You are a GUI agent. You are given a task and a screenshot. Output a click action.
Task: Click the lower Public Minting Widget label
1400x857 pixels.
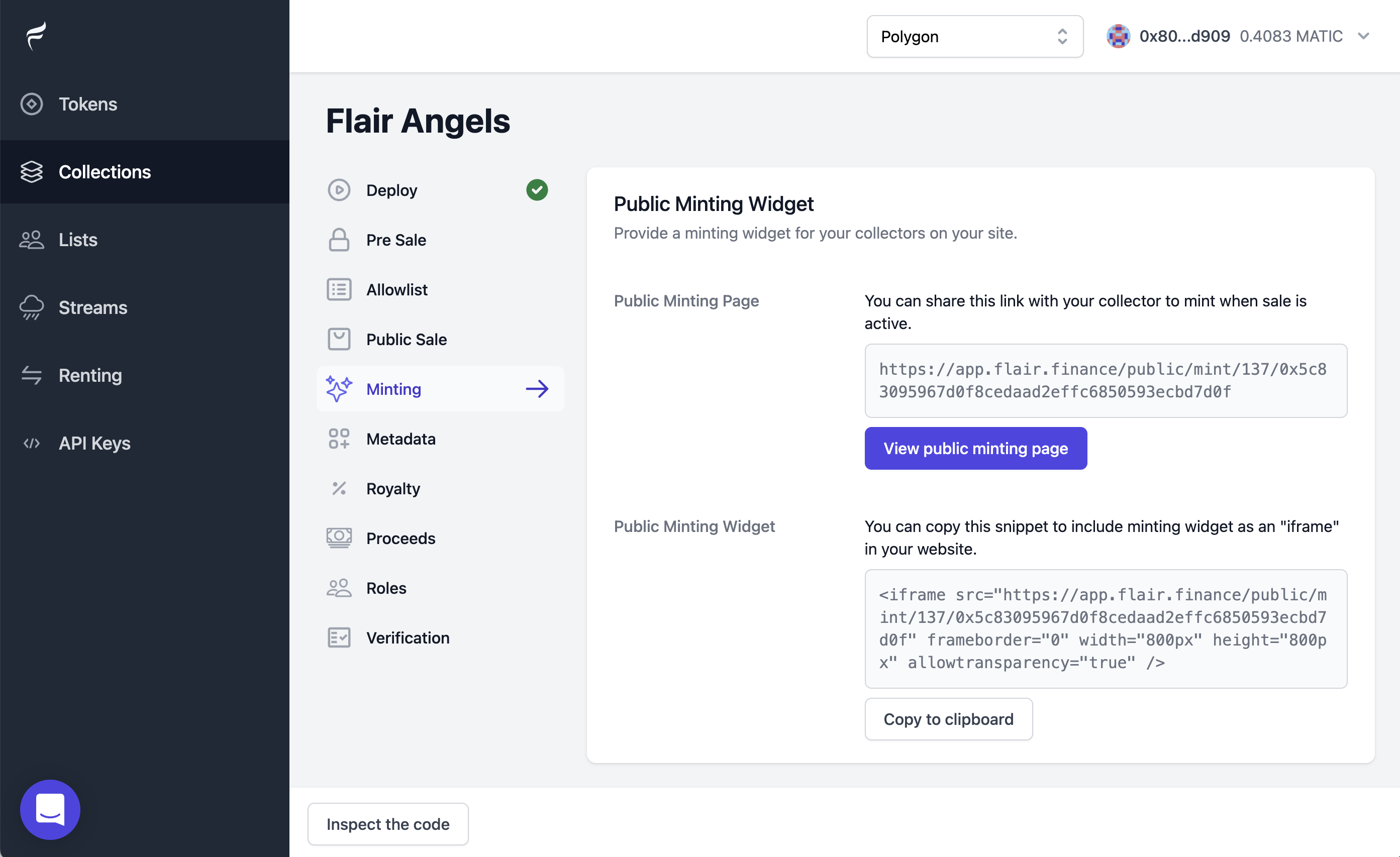pyautogui.click(x=694, y=526)
